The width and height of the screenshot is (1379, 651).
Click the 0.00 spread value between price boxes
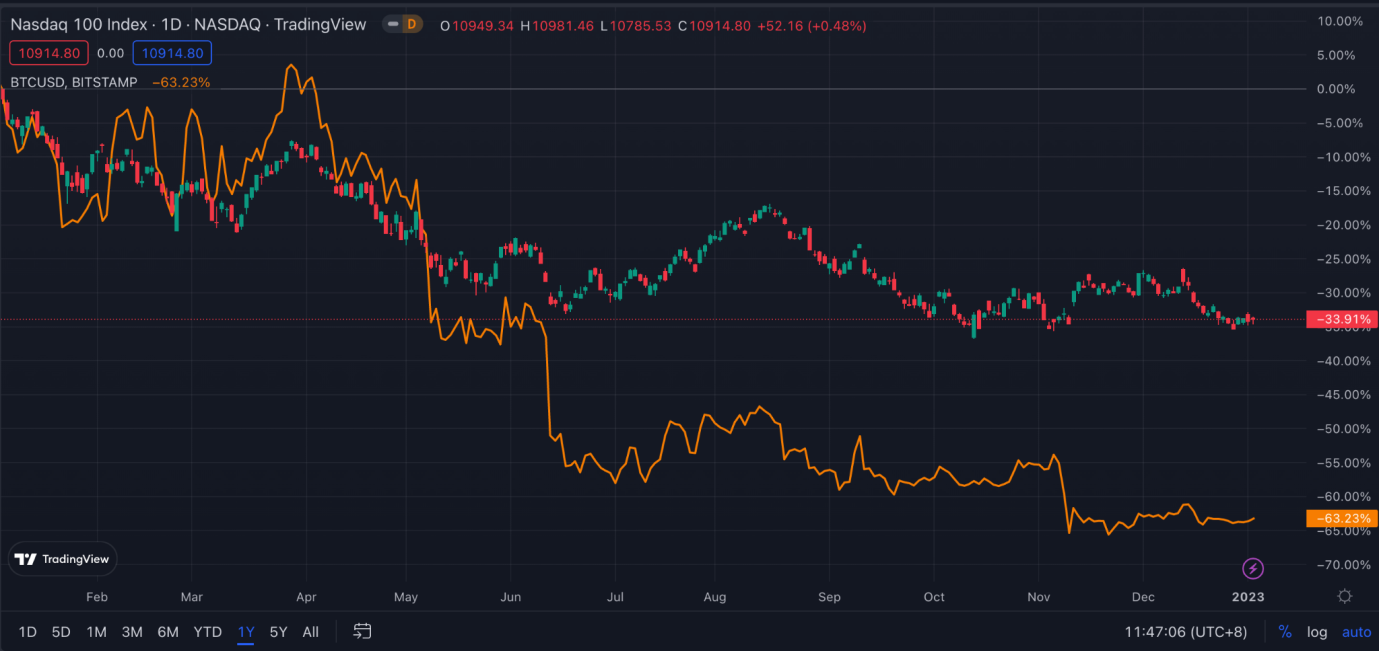[x=110, y=54]
